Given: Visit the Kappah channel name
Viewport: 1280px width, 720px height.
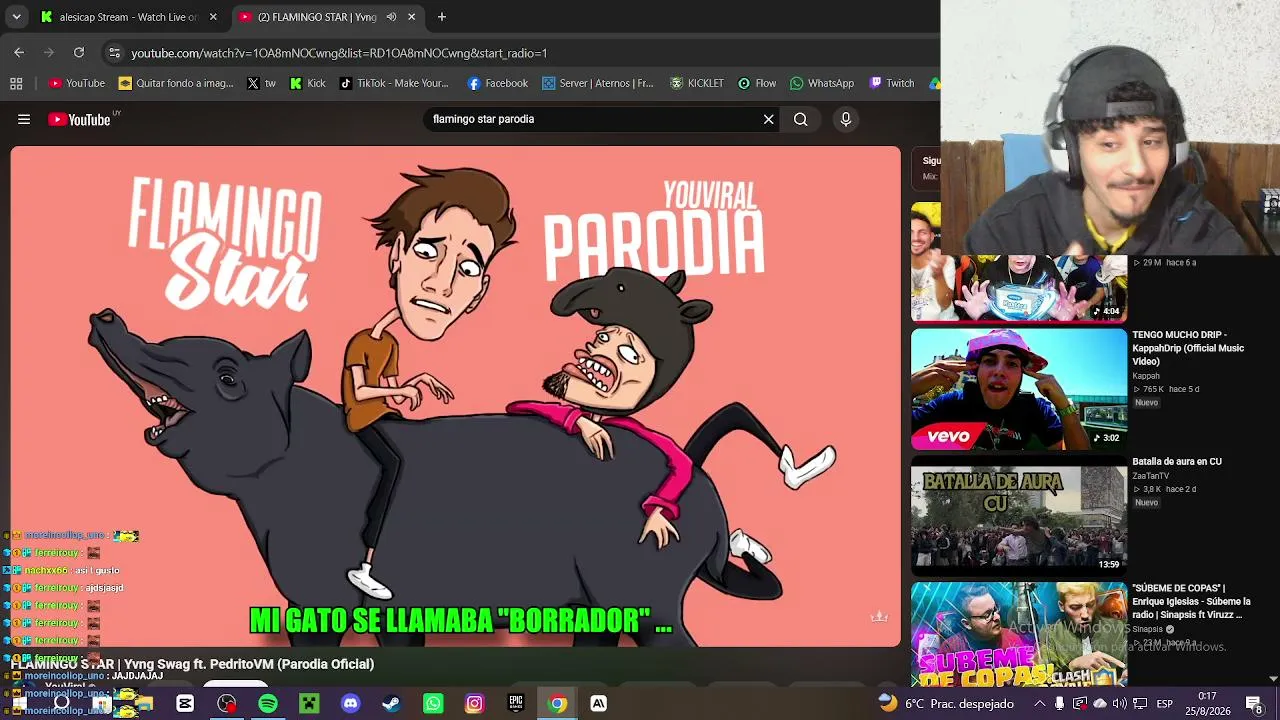Looking at the screenshot, I should coord(1146,376).
